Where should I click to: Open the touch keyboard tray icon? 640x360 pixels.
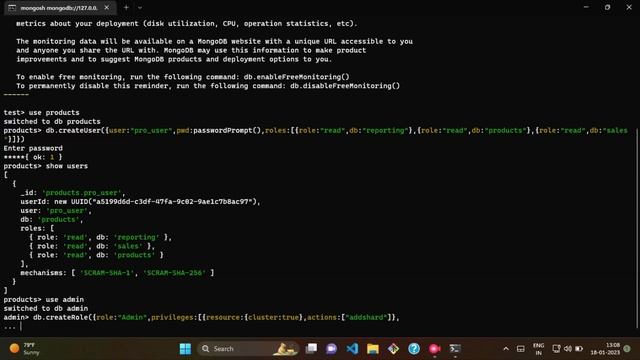coord(520,349)
